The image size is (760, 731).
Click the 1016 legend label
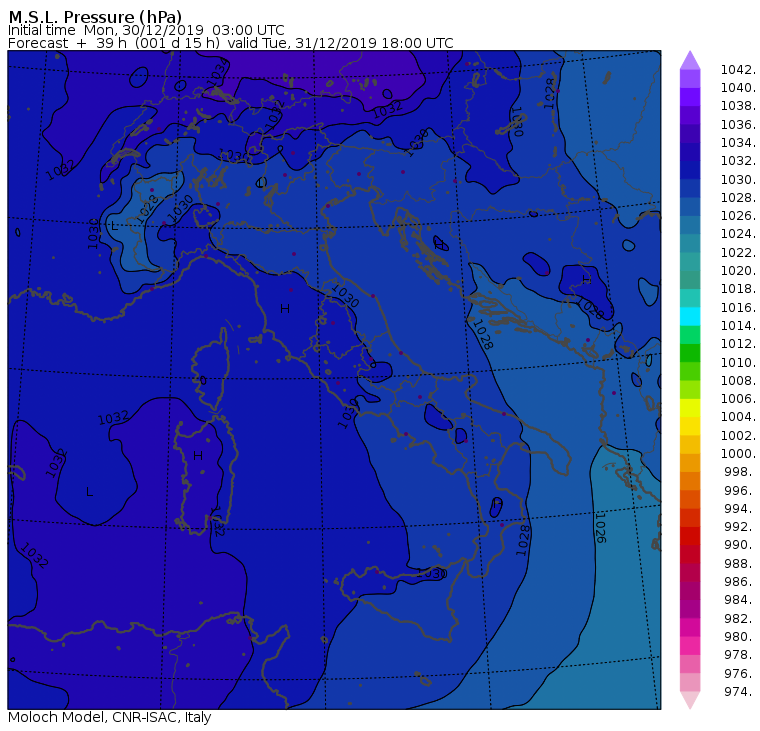(x=738, y=307)
